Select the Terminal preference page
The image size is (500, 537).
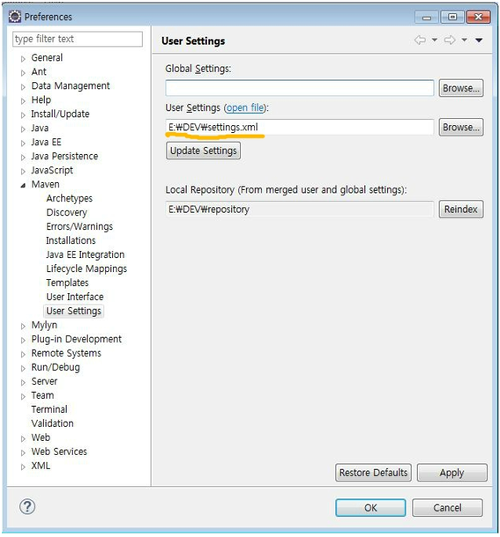point(49,409)
